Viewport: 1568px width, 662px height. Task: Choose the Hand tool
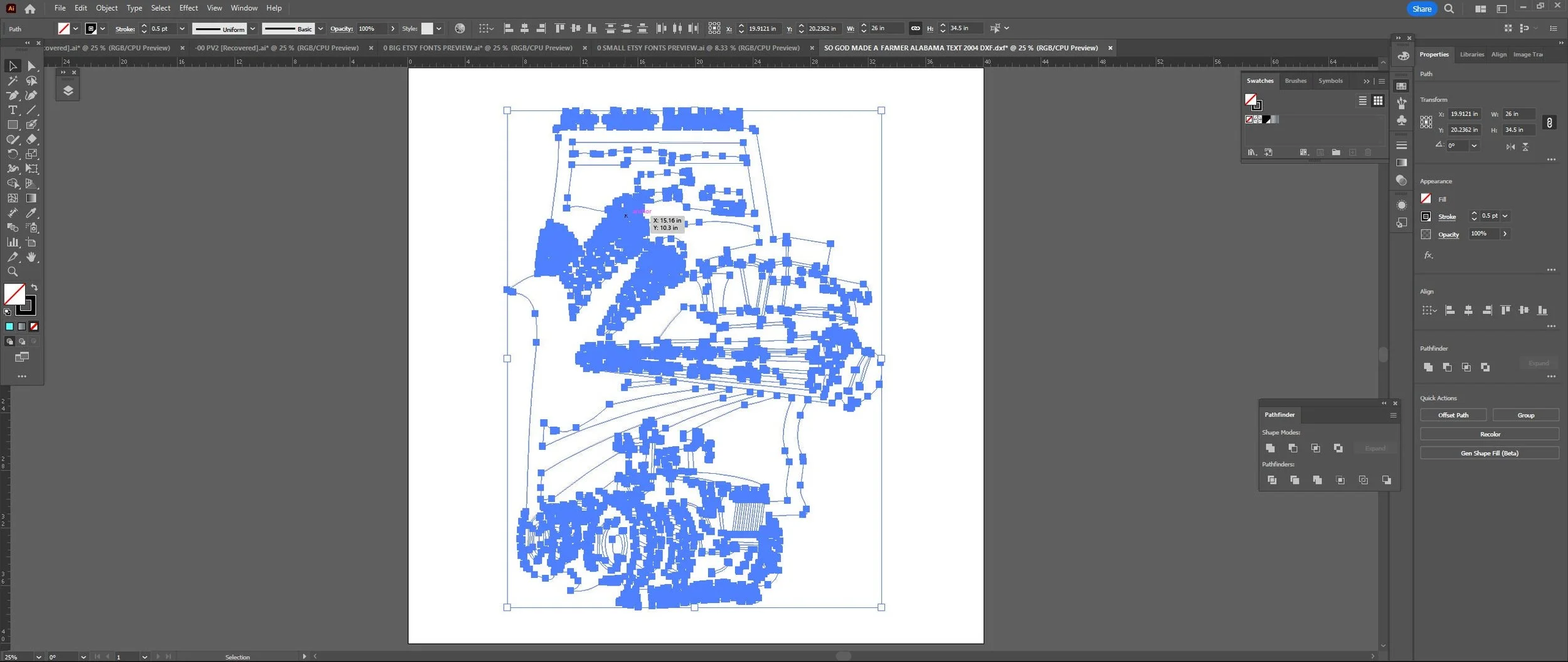pyautogui.click(x=31, y=257)
